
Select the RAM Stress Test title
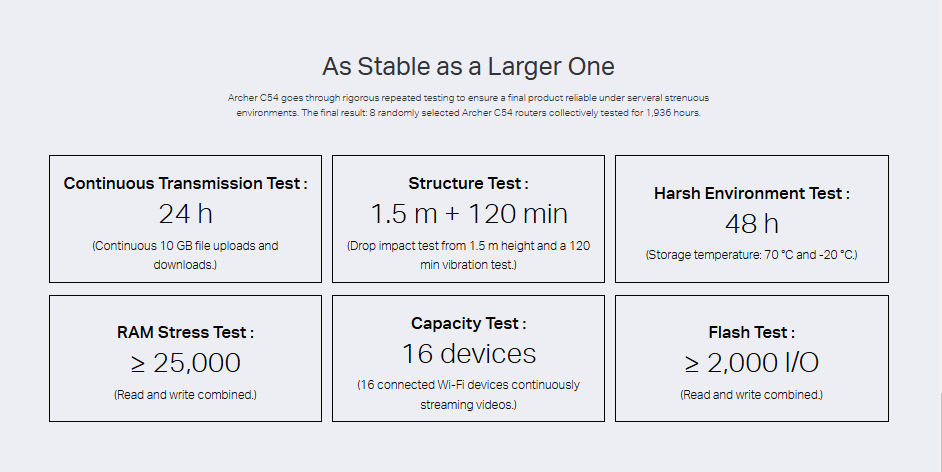click(185, 333)
